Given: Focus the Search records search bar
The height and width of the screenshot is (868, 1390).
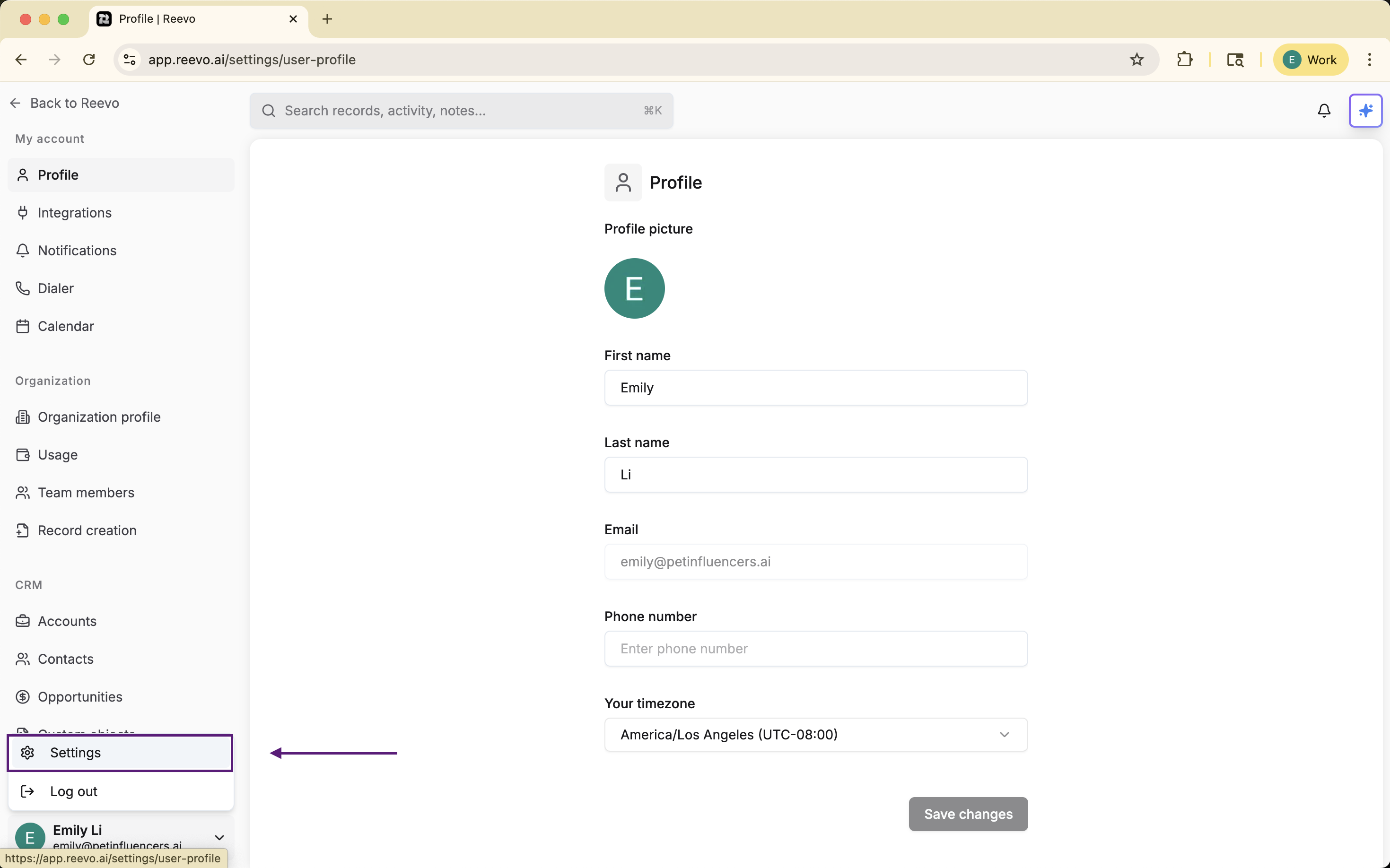Looking at the screenshot, I should tap(461, 110).
